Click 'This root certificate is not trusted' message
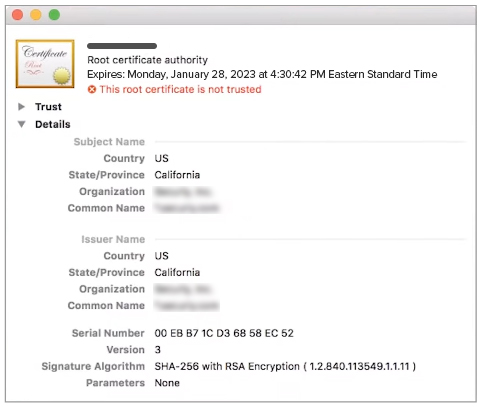Image resolution: width=482 pixels, height=407 pixels. click(x=180, y=89)
